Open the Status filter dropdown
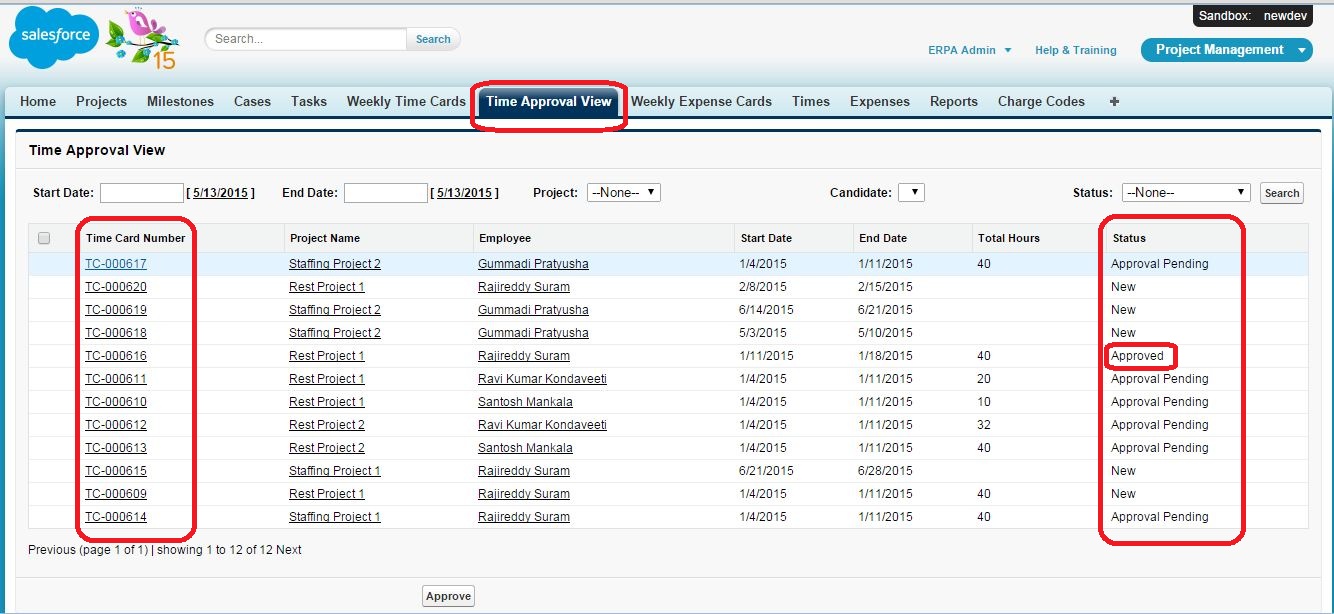 pos(1186,193)
